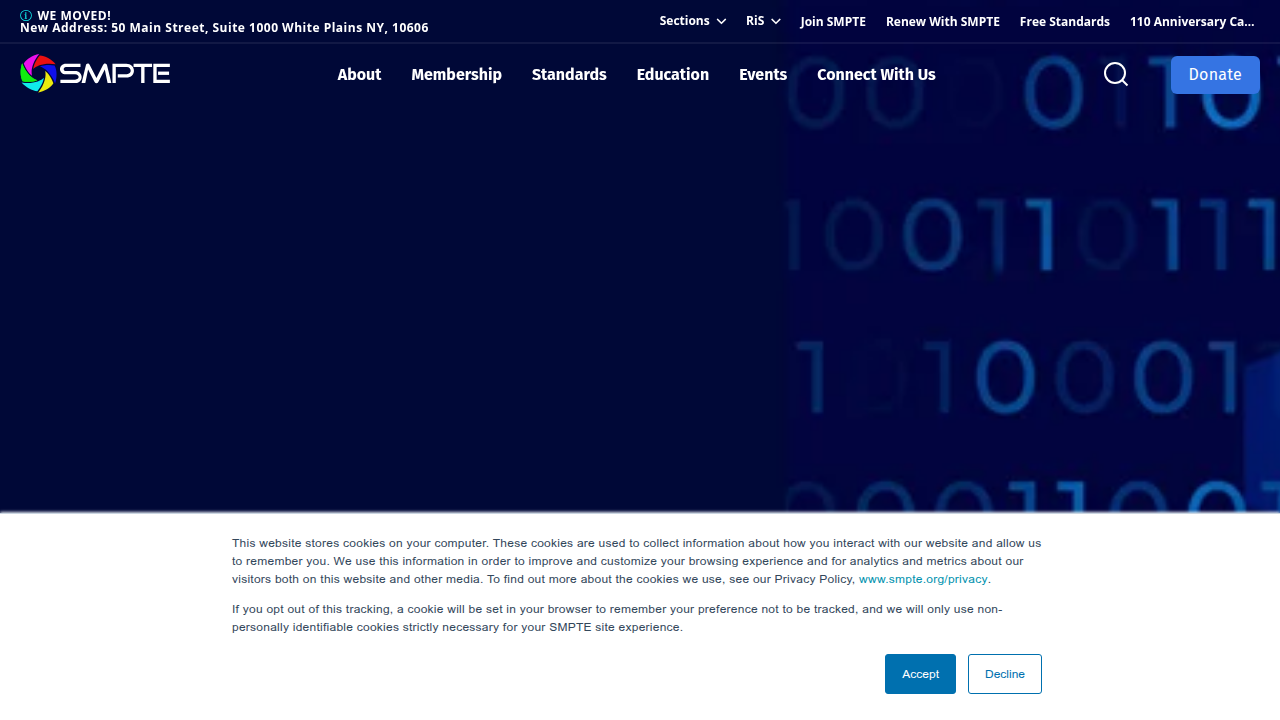The width and height of the screenshot is (1280, 720).
Task: Open the 110 Anniversary link
Action: [1192, 21]
